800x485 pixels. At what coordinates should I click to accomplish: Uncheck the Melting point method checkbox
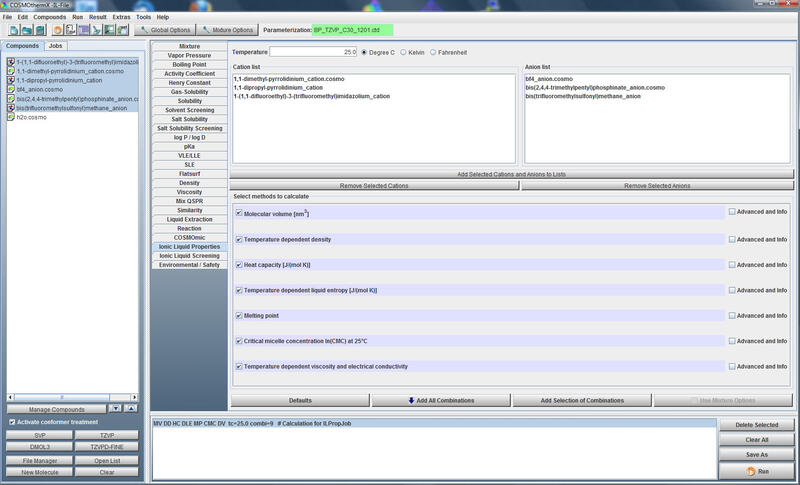click(239, 315)
